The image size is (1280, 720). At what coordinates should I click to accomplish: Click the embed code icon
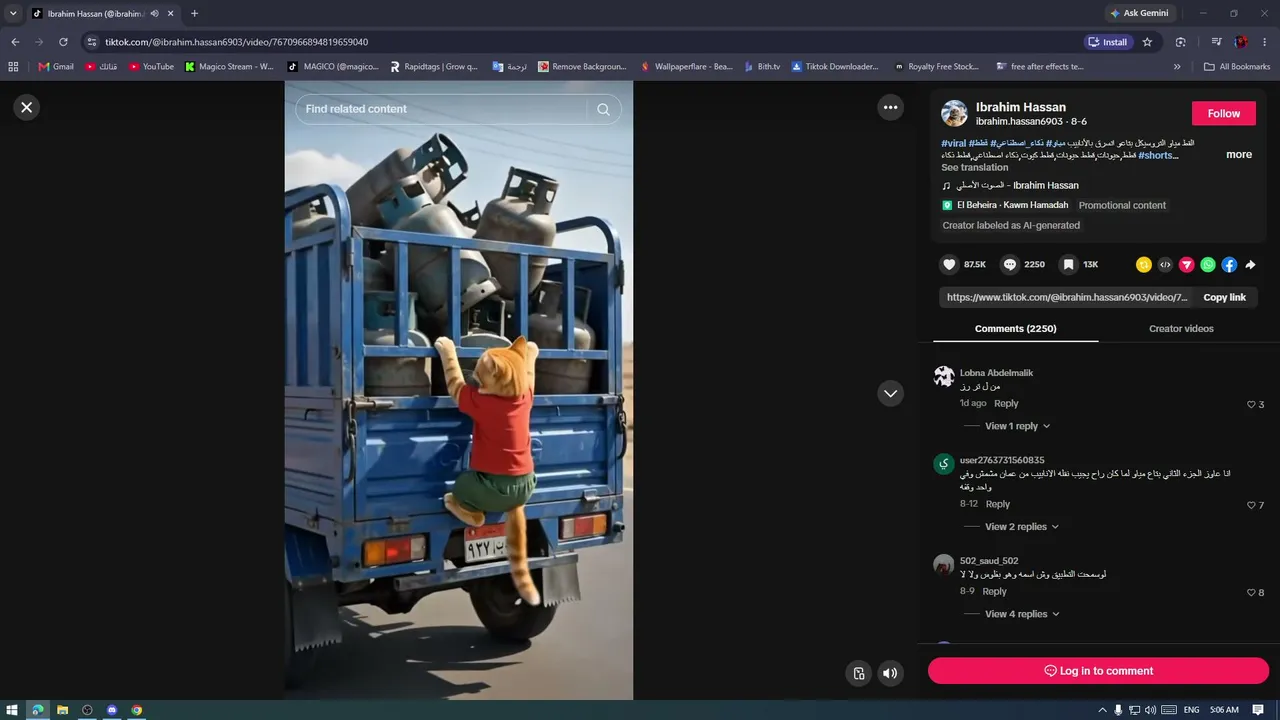click(1165, 265)
